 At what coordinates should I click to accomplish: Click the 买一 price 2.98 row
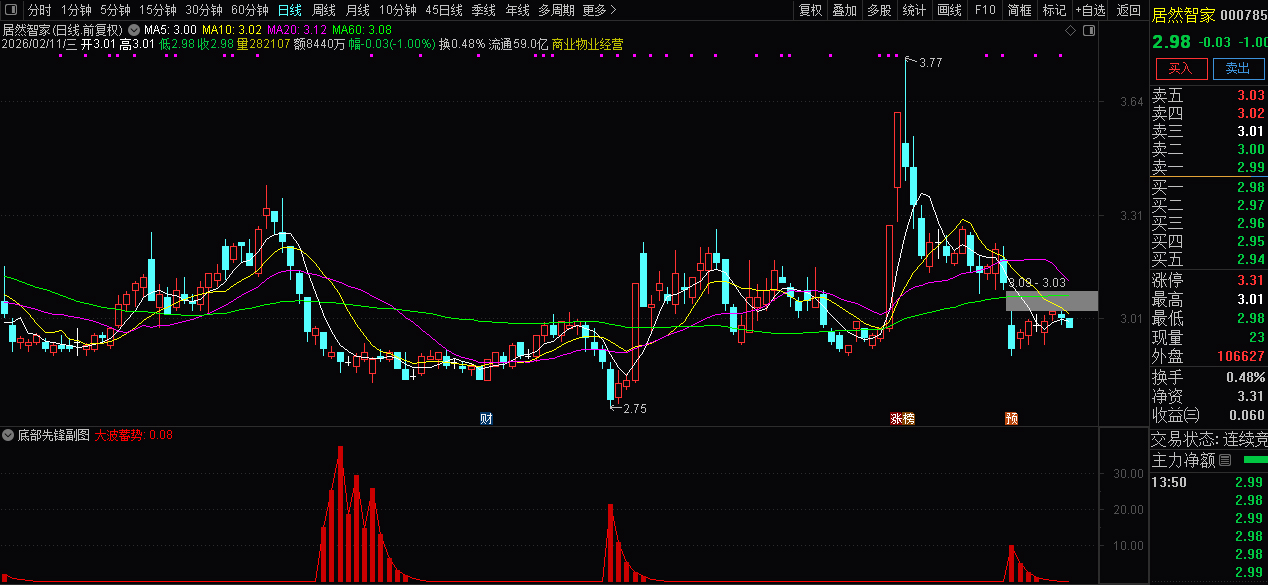coord(1209,187)
